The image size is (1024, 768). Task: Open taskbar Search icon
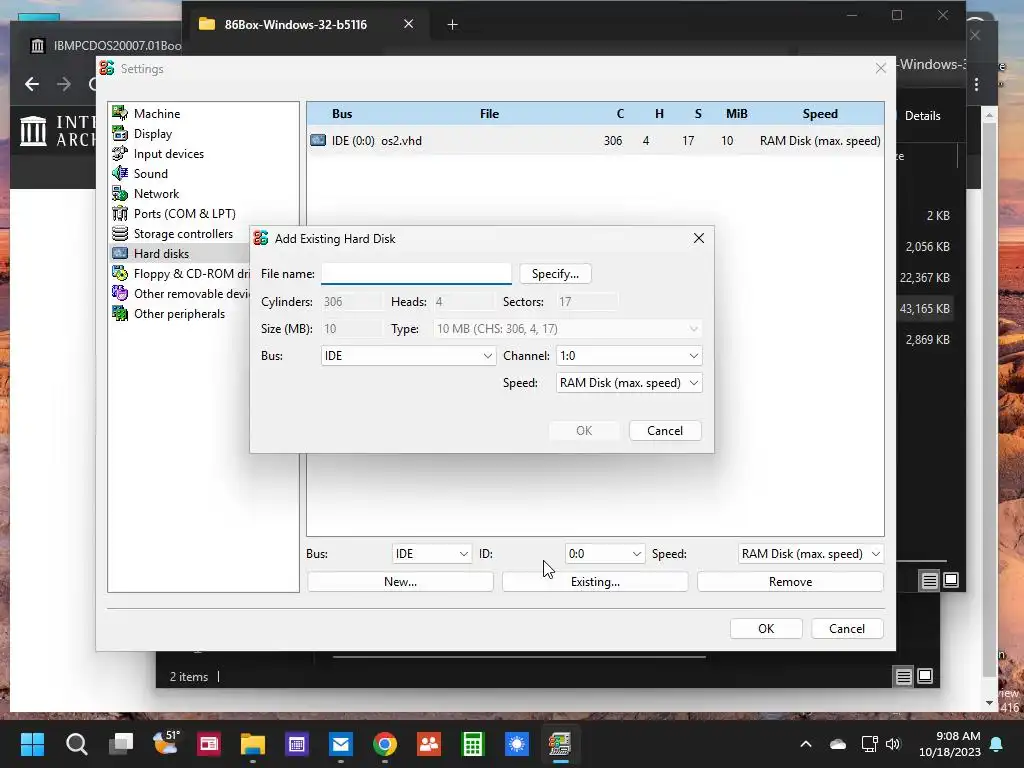pos(76,744)
